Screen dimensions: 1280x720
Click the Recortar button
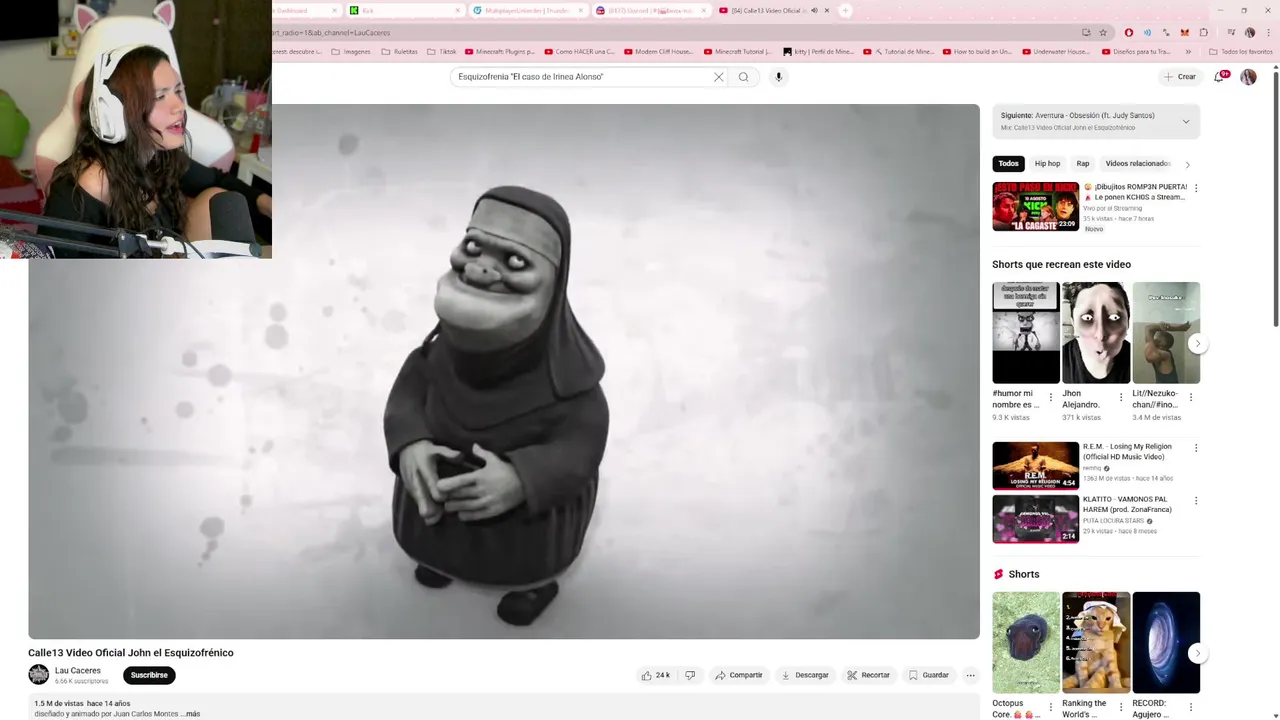click(868, 675)
